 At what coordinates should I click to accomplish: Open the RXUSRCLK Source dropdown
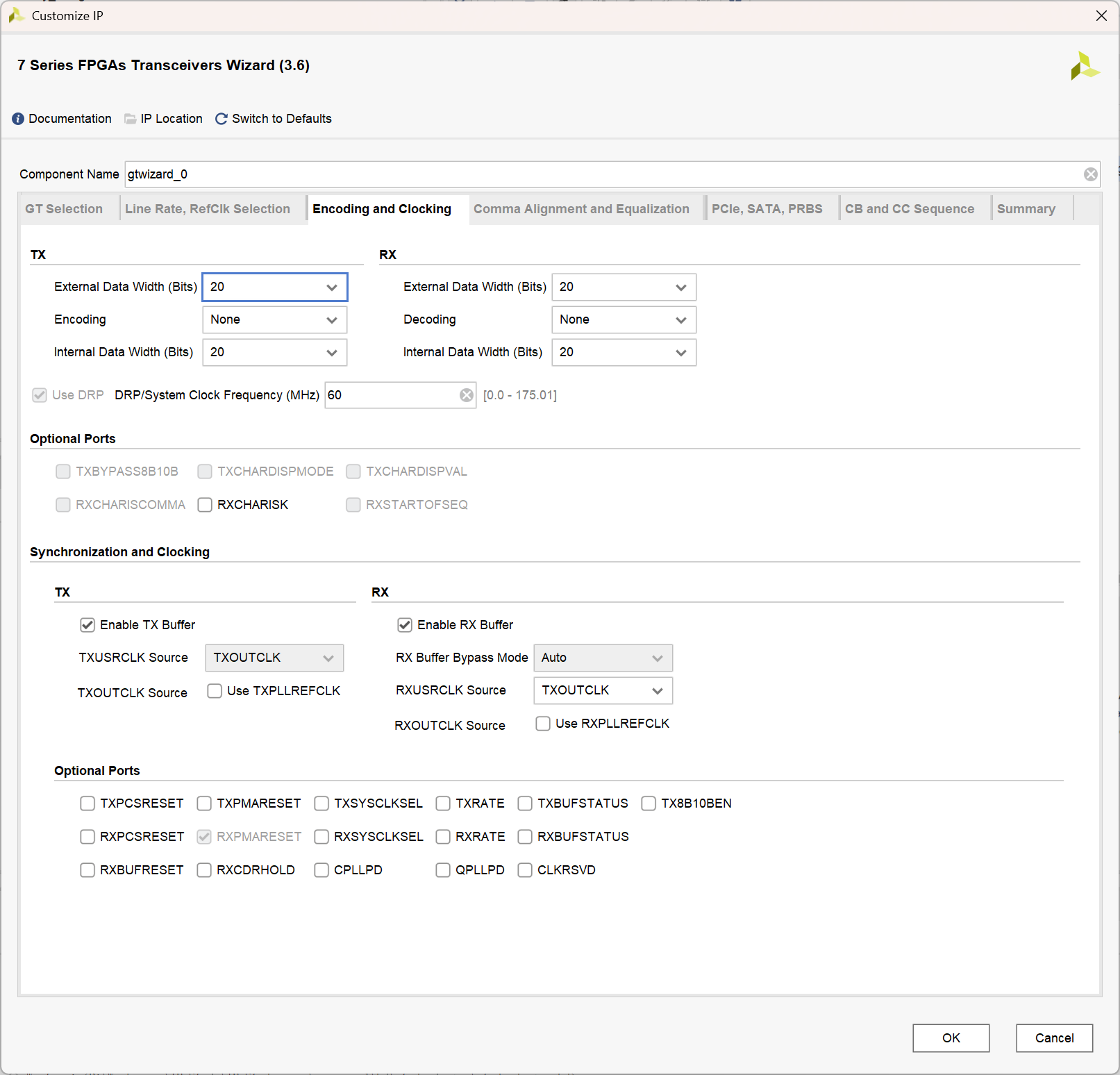[603, 690]
